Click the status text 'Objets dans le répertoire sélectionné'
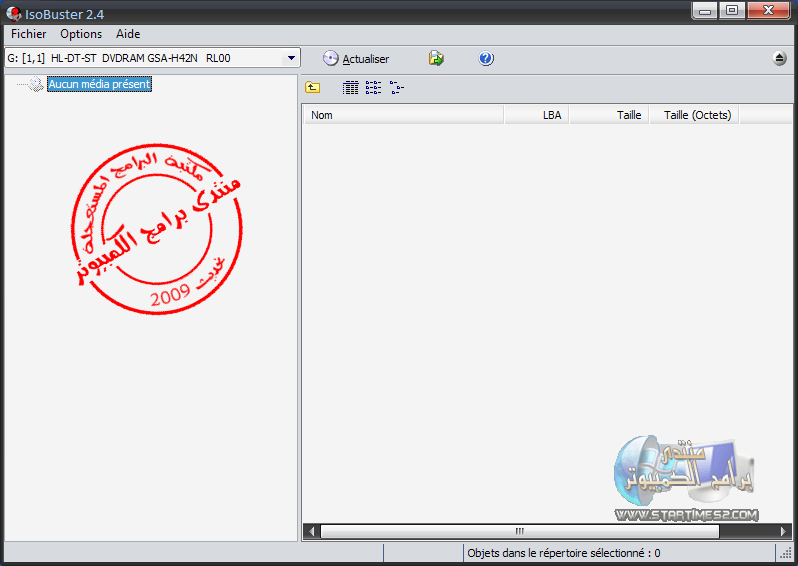The width and height of the screenshot is (798, 566). click(564, 553)
